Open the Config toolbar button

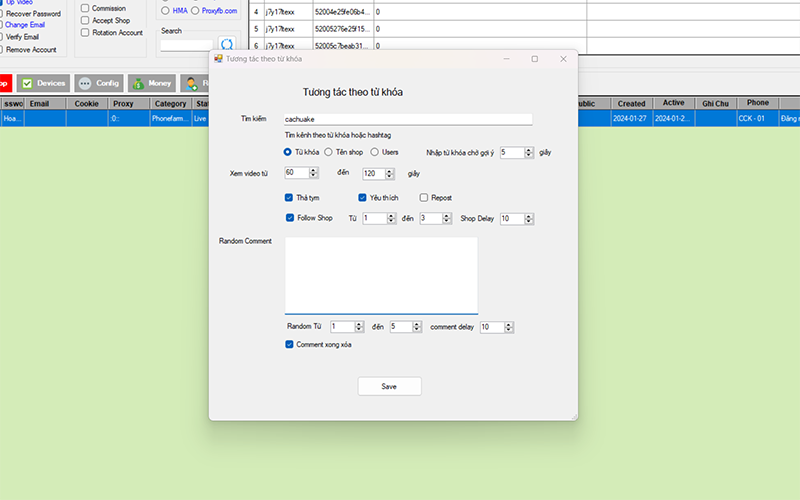pyautogui.click(x=99, y=83)
